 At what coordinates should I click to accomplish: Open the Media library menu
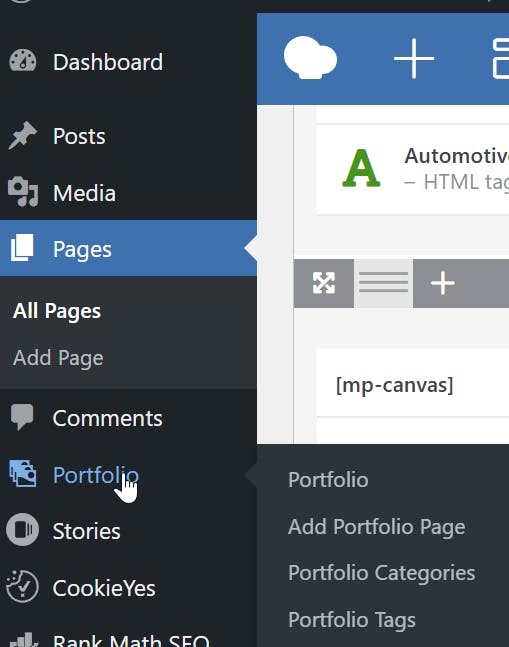tap(84, 193)
